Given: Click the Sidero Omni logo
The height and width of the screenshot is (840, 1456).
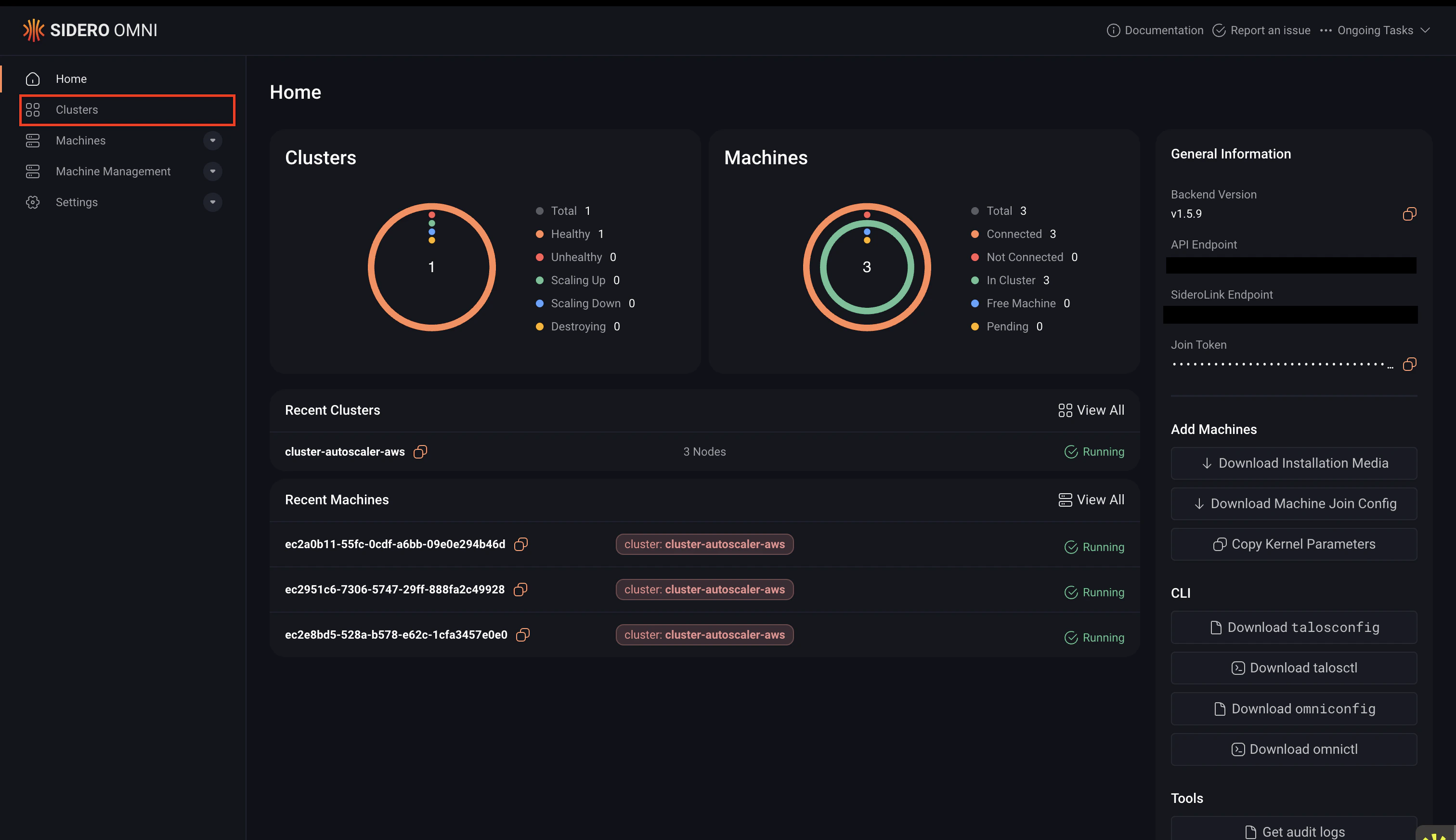Looking at the screenshot, I should [x=90, y=29].
